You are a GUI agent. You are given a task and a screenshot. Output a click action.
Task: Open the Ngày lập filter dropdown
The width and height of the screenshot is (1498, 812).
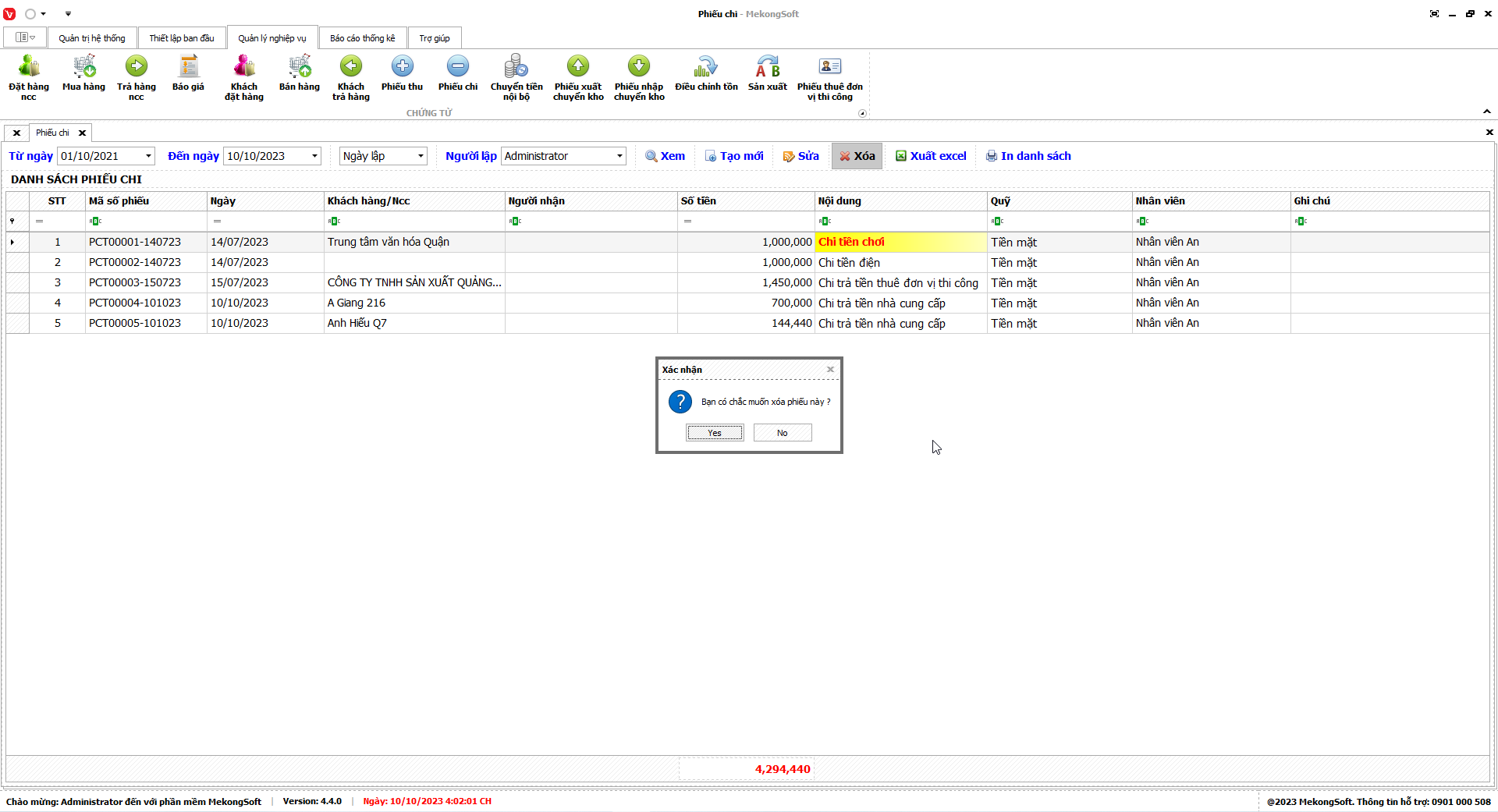(x=421, y=156)
